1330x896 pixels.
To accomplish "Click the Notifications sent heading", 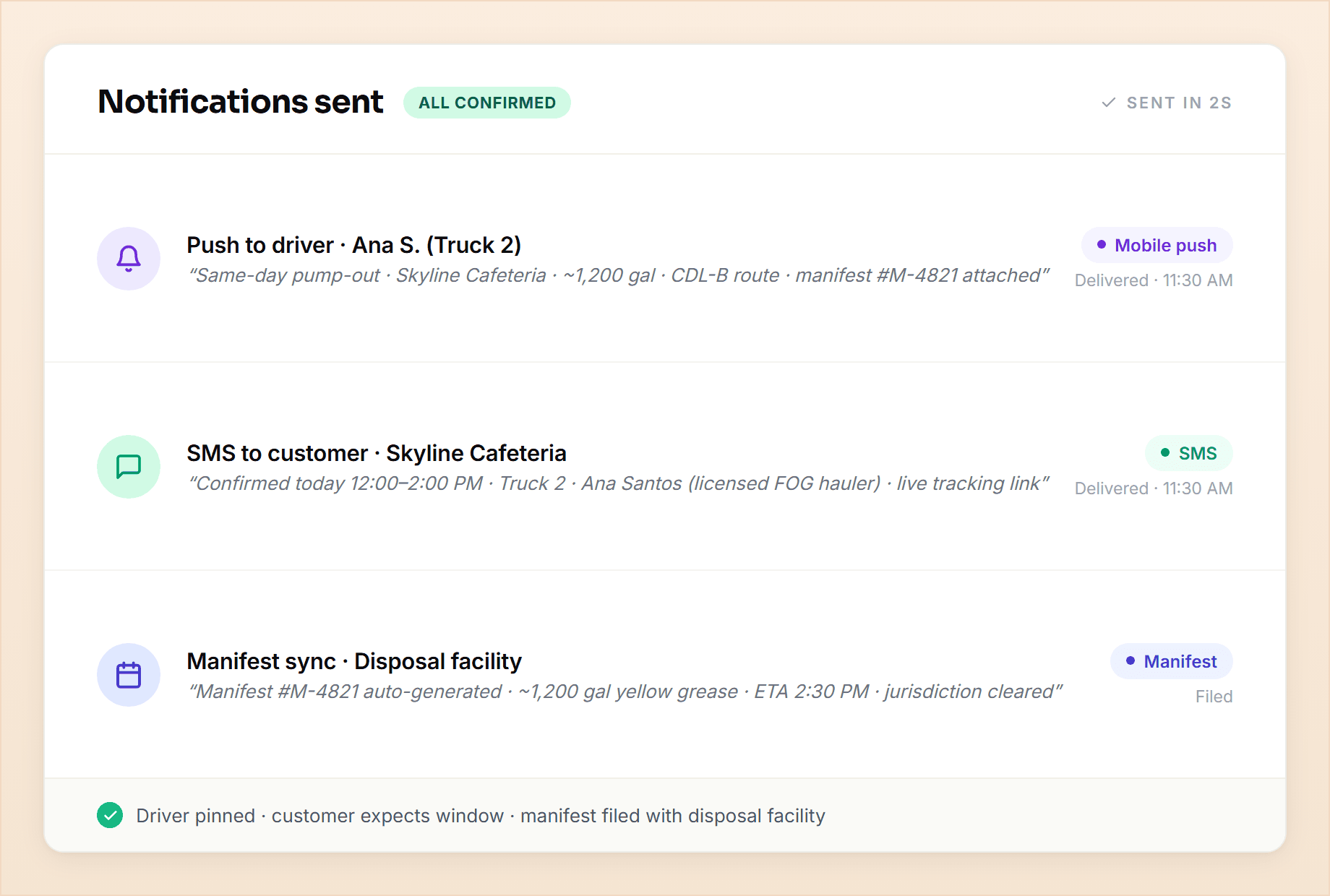I will tap(241, 102).
